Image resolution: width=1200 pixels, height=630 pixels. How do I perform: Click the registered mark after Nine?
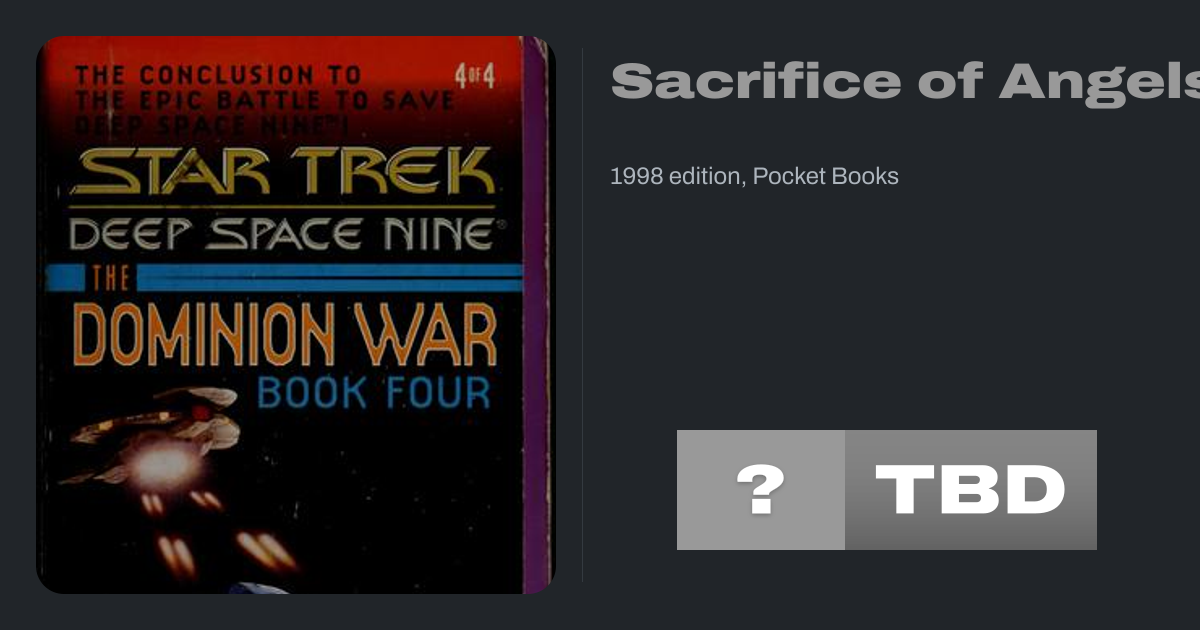(x=501, y=227)
